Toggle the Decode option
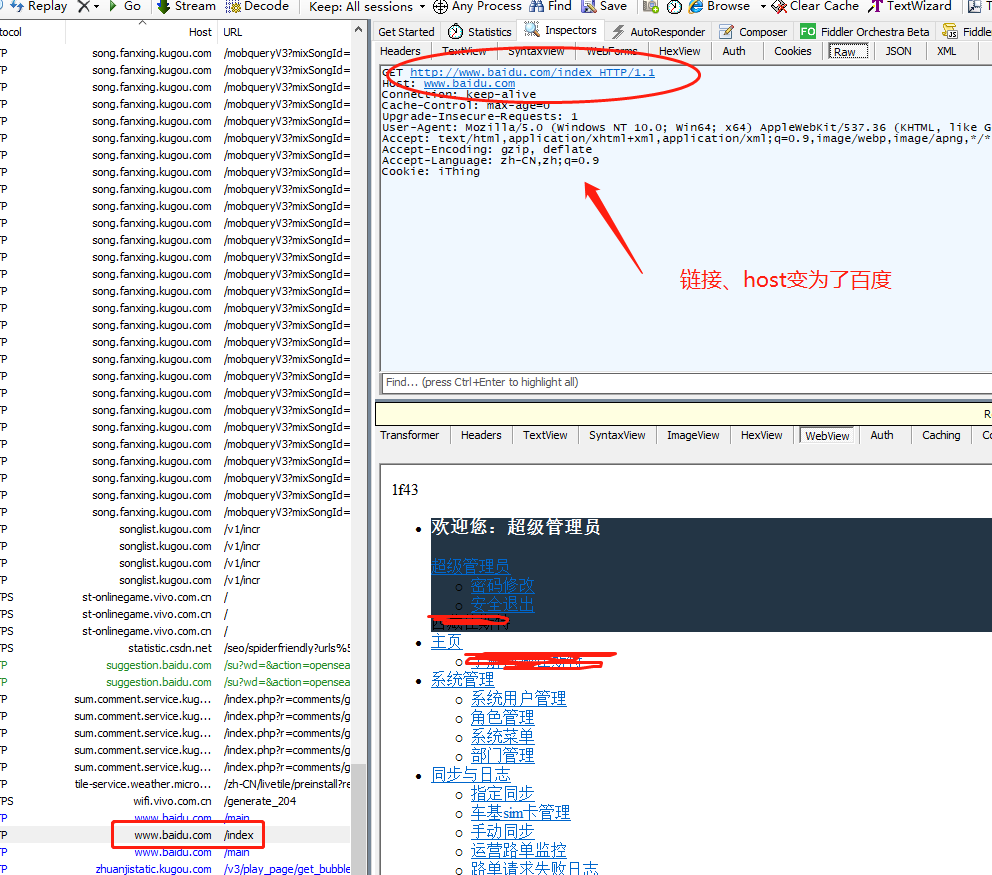Image resolution: width=992 pixels, height=875 pixels. click(257, 7)
